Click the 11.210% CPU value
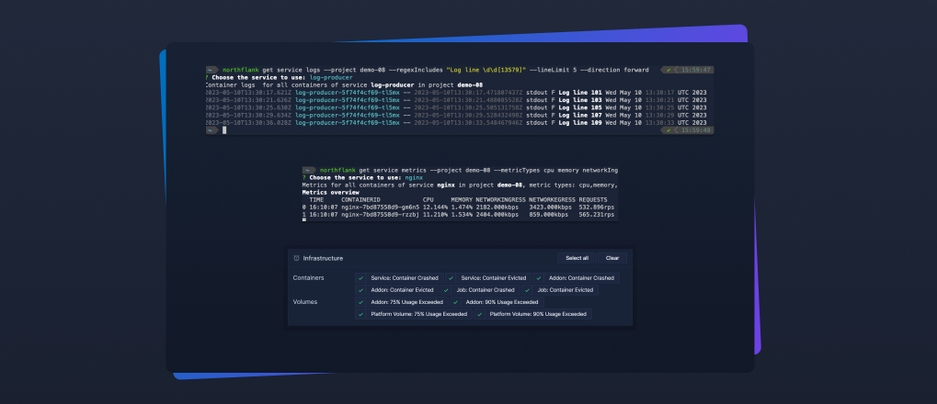 (x=436, y=215)
